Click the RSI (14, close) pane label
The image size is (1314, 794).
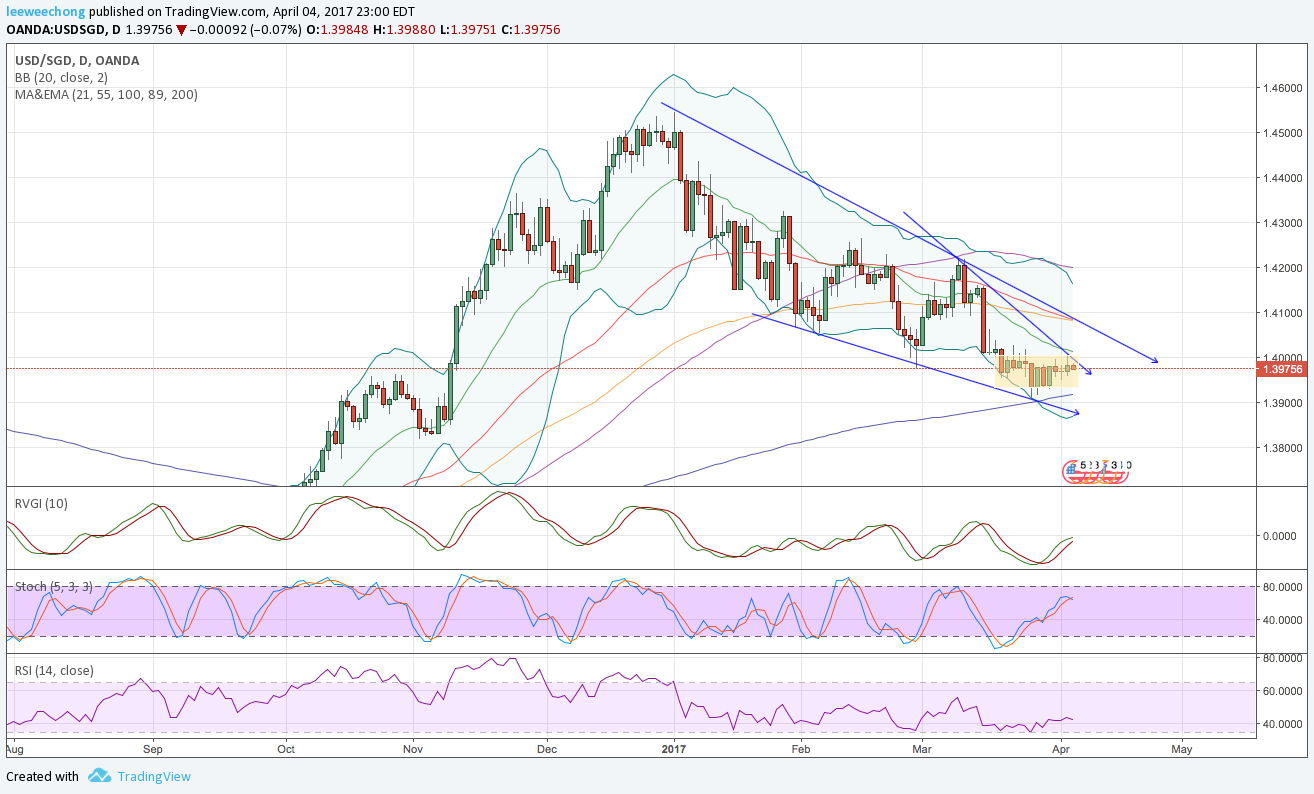(53, 670)
